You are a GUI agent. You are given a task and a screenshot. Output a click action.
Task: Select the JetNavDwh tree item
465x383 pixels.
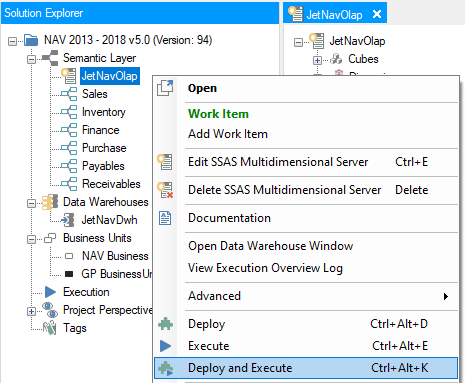tap(109, 220)
